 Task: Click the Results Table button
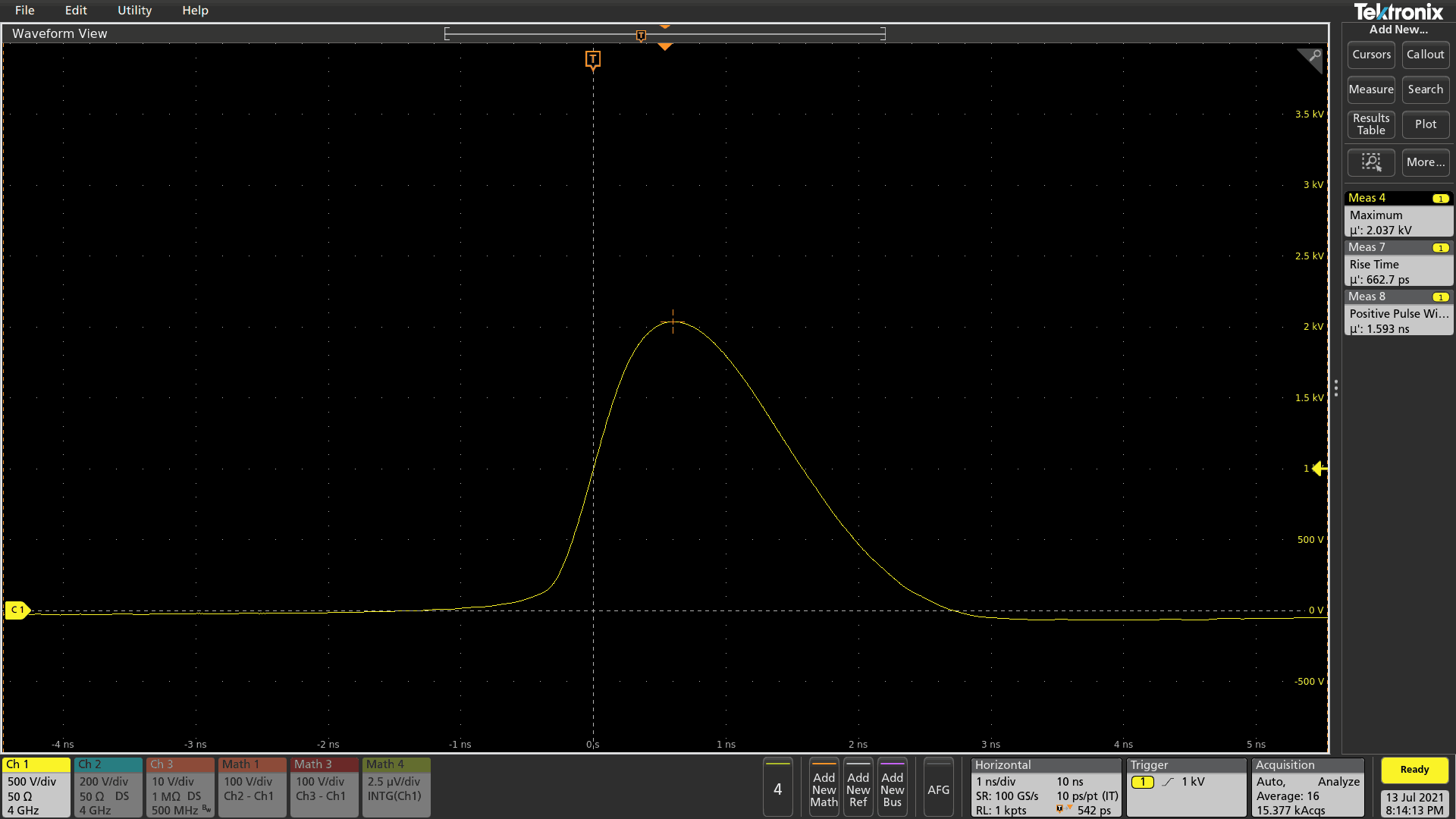tap(1370, 124)
